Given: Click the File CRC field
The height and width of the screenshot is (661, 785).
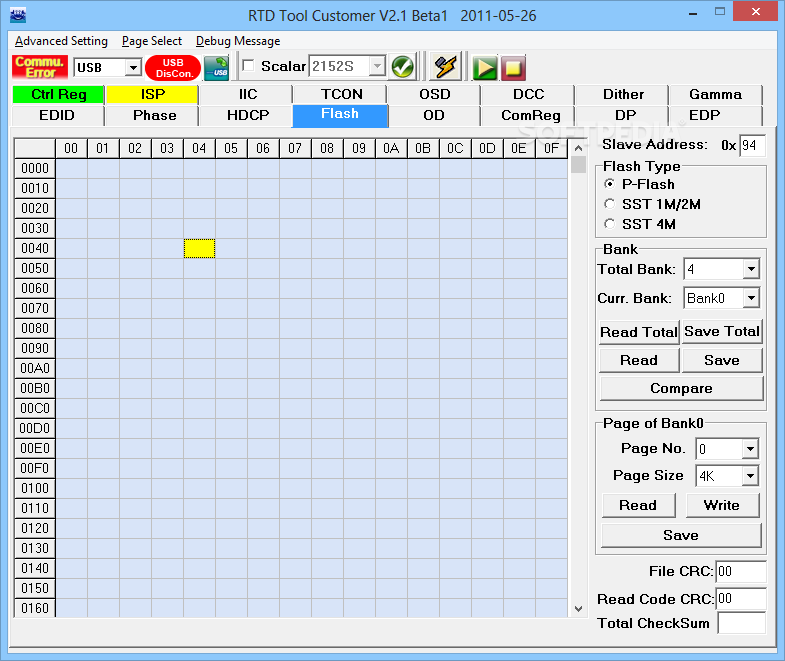Looking at the screenshot, I should 741,571.
